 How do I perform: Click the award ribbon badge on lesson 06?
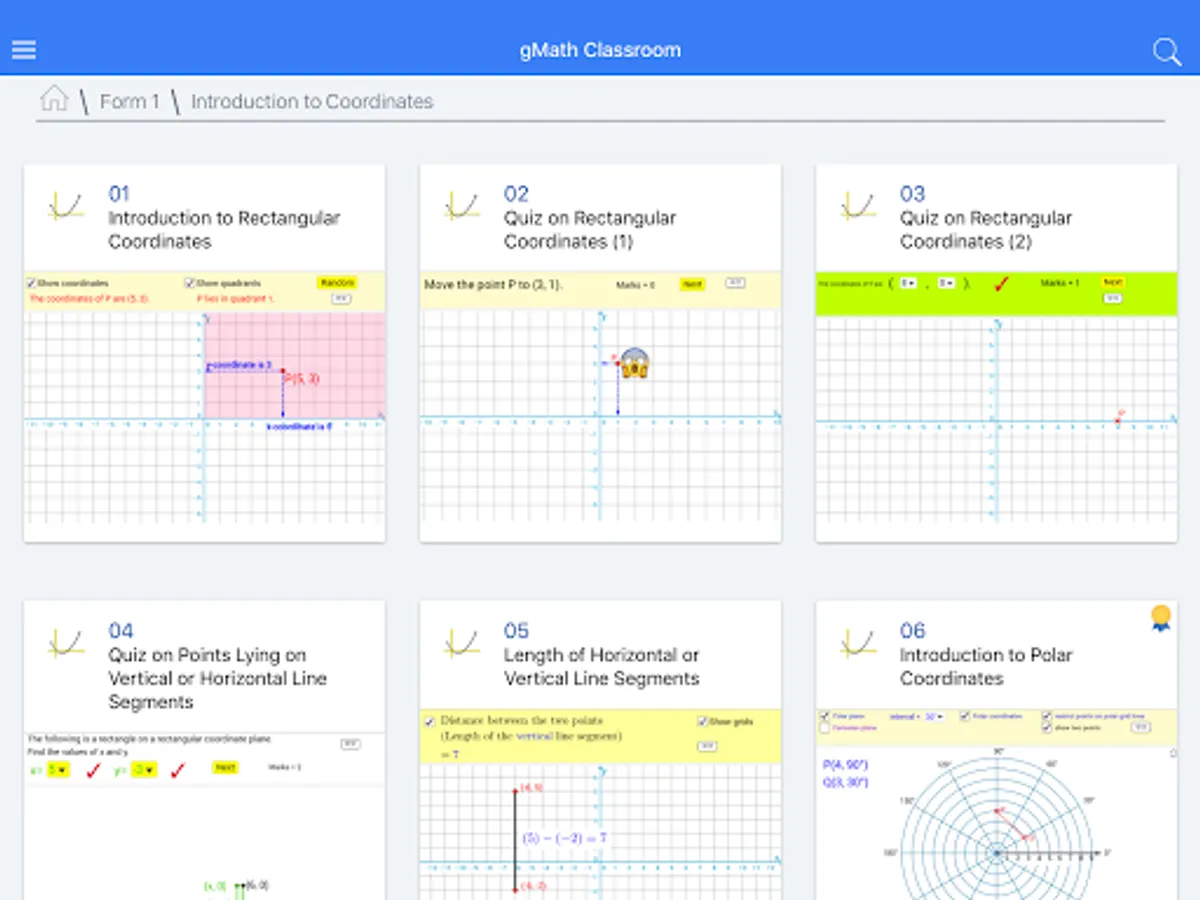coord(1160,618)
